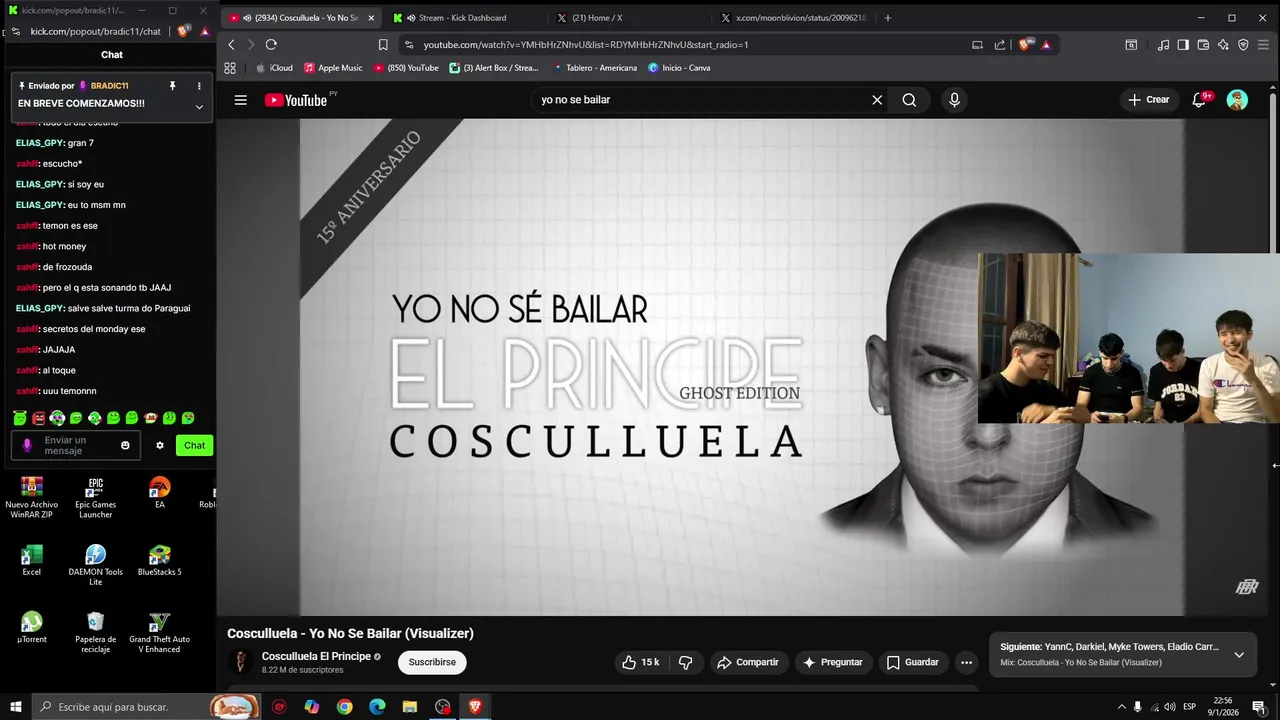Open Google Chrome from the taskbar

click(x=344, y=707)
